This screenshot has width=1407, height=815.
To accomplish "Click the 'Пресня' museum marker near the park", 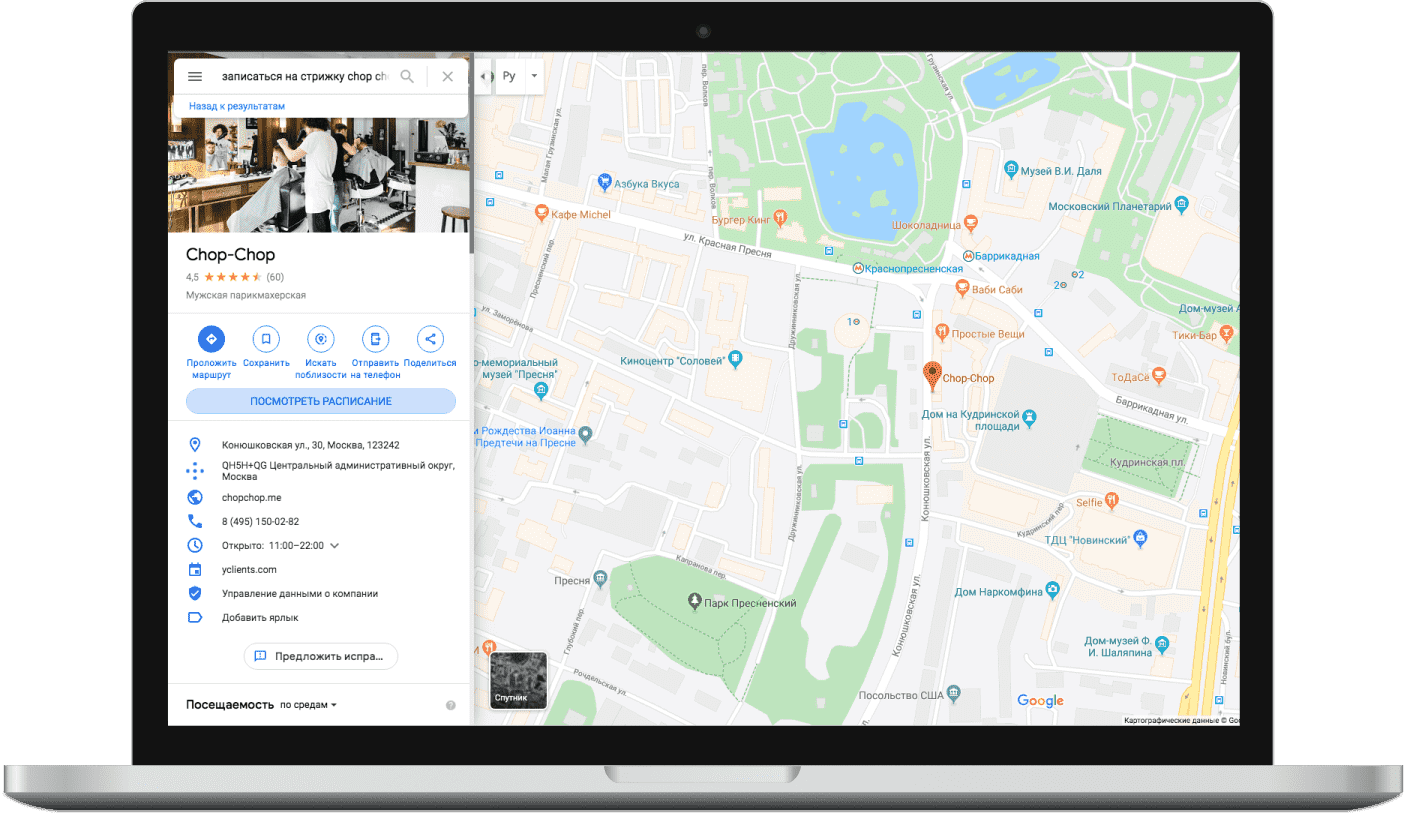I will click(600, 579).
